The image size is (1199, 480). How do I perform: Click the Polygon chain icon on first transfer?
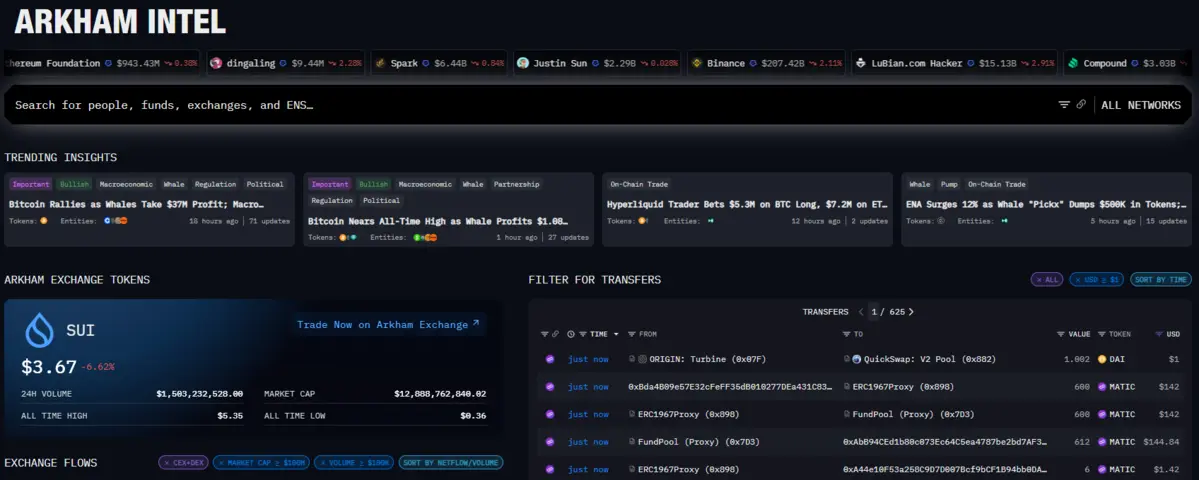pyautogui.click(x=549, y=359)
